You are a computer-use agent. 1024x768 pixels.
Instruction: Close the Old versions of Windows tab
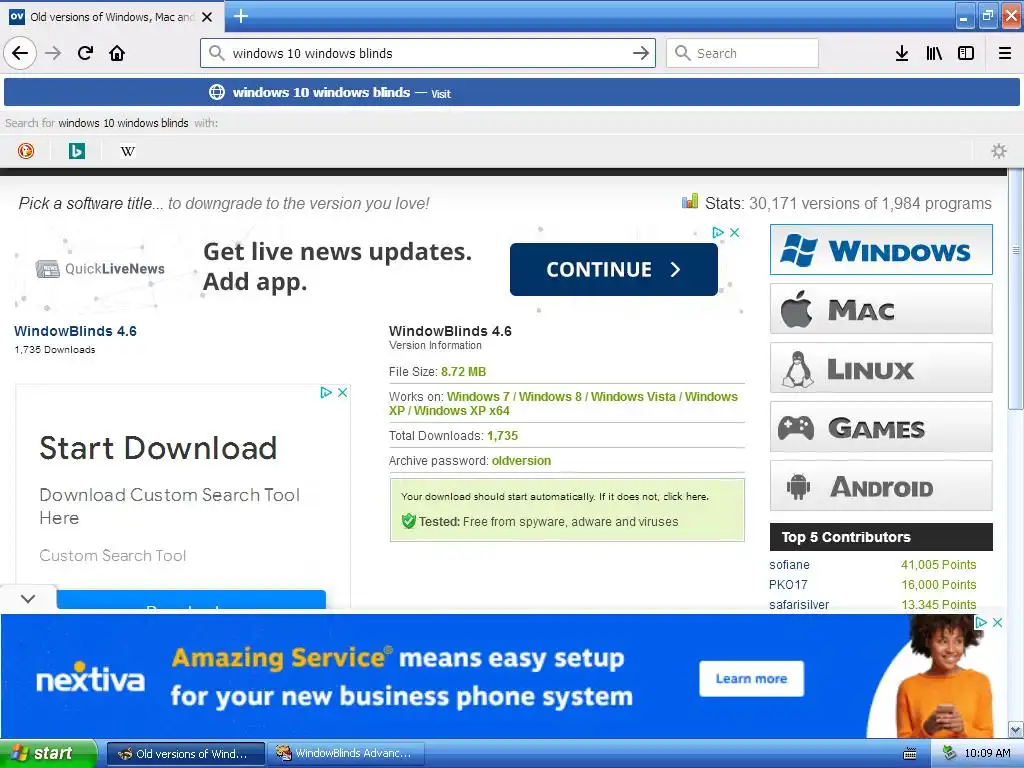click(207, 17)
